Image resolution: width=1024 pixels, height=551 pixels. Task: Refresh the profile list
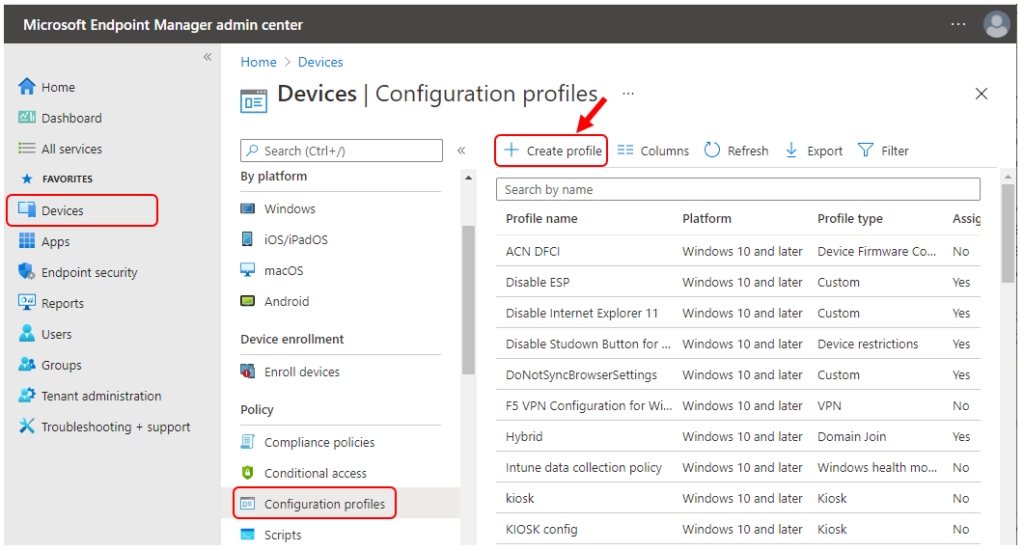click(736, 151)
